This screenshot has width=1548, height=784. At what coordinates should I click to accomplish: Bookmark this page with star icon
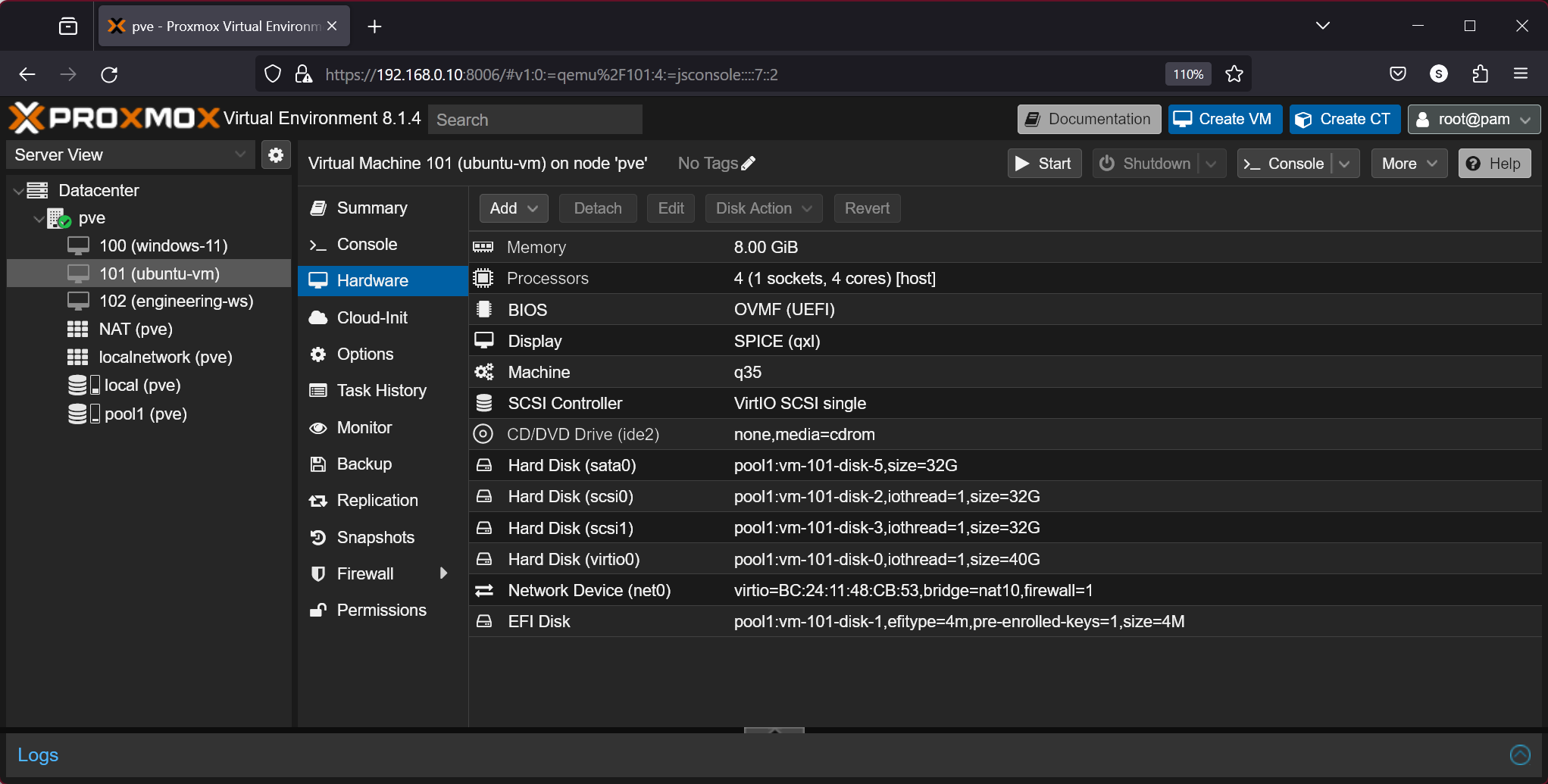tap(1234, 74)
